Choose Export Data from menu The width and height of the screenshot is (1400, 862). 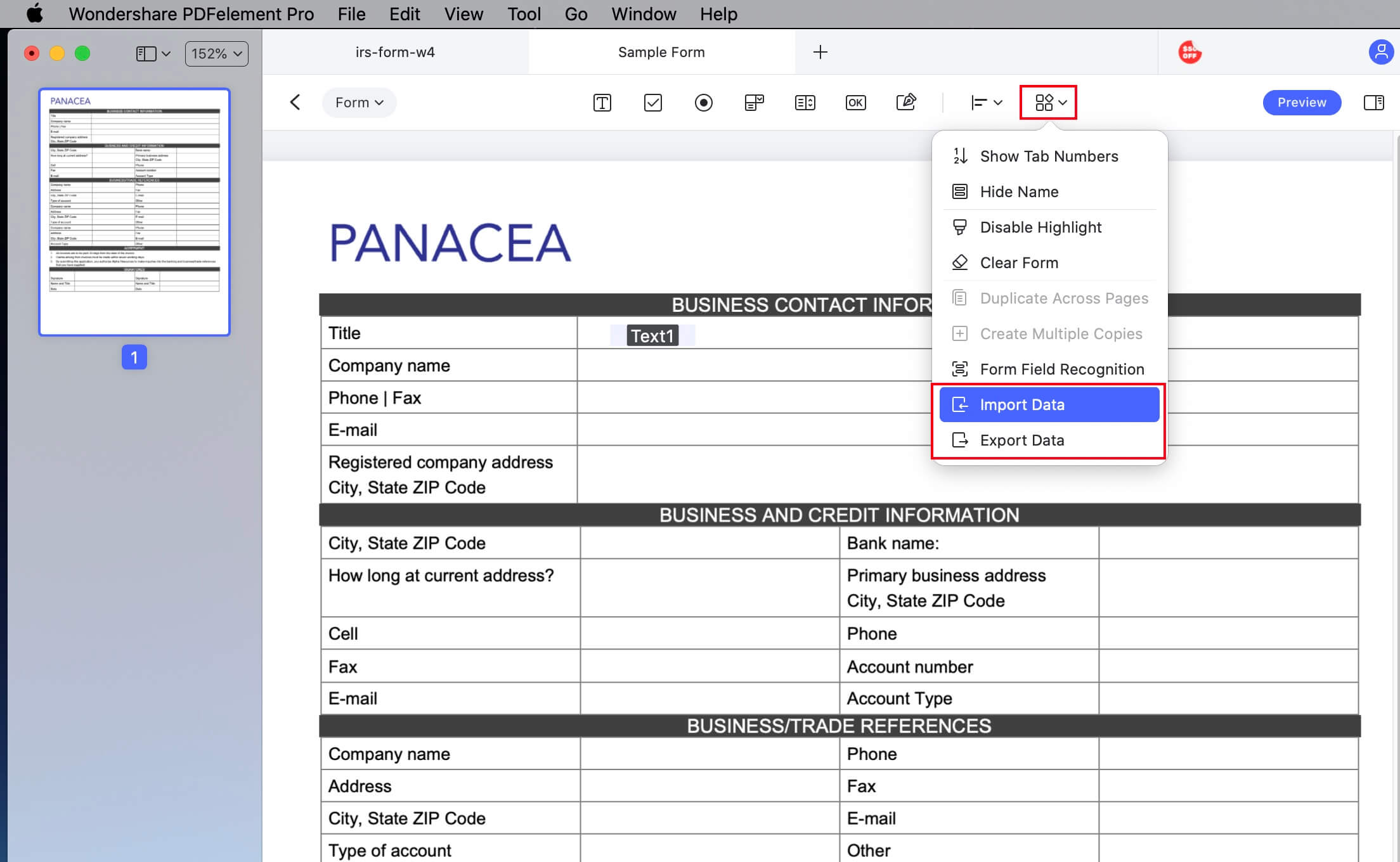(1049, 440)
